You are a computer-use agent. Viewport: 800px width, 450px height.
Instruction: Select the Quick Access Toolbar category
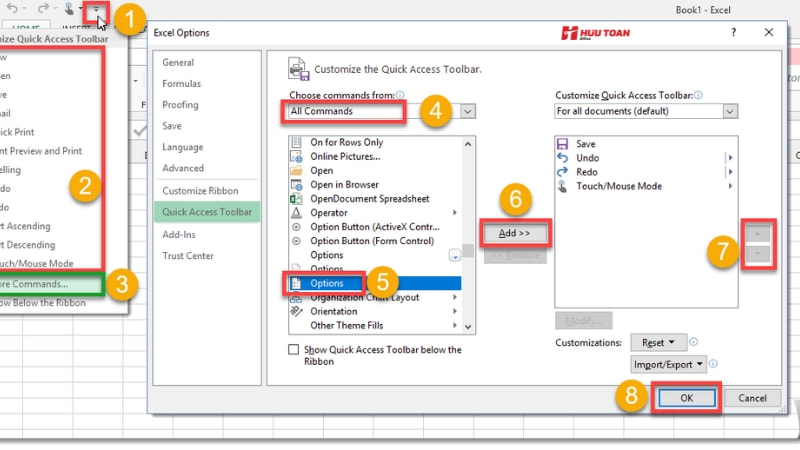(x=207, y=212)
